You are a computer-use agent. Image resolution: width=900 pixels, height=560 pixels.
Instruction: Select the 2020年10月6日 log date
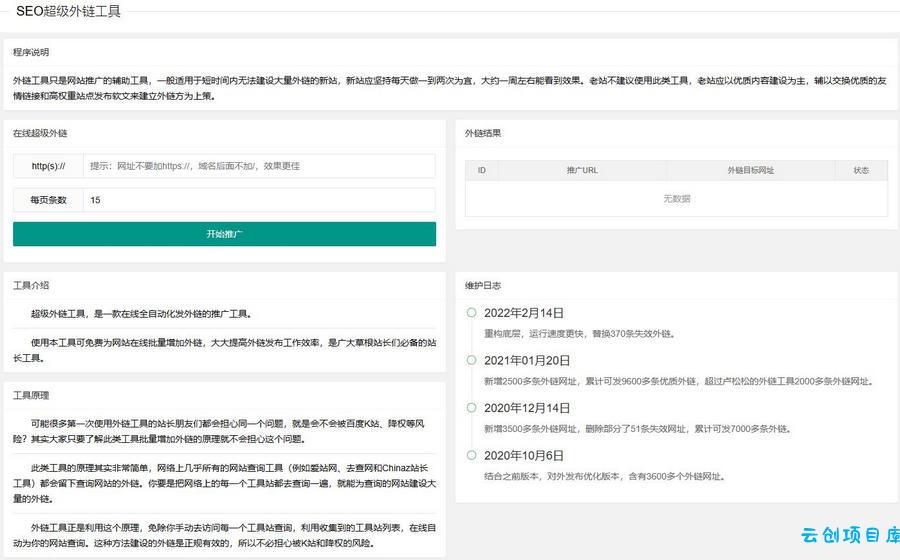tap(523, 456)
